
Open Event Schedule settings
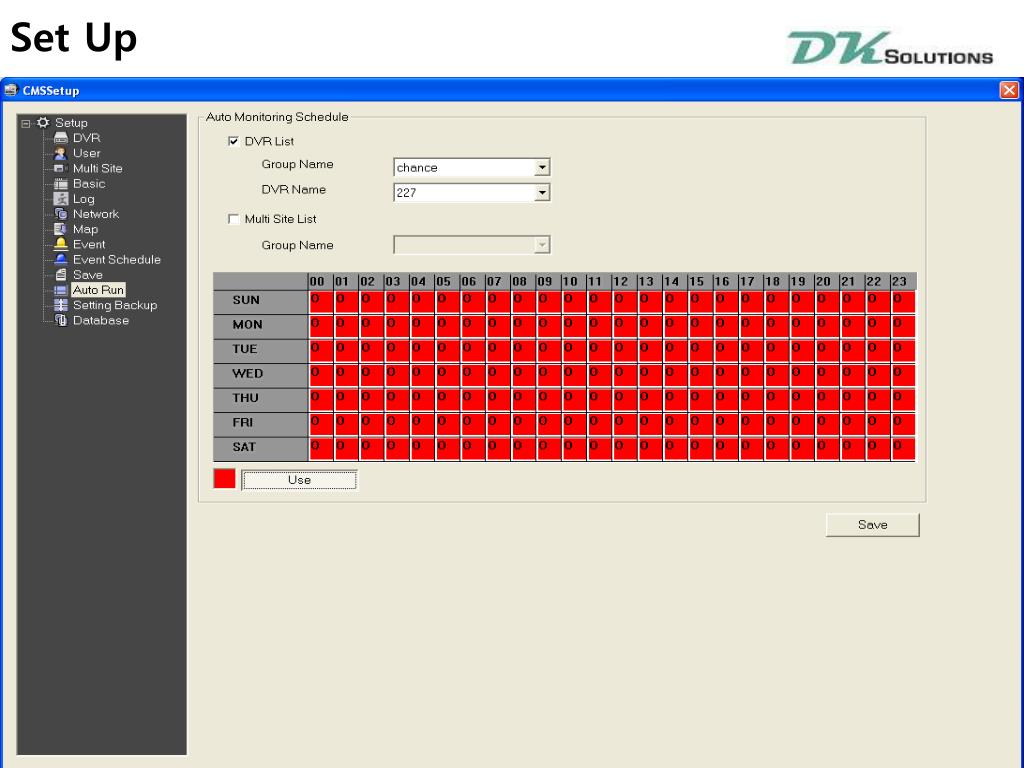pos(117,259)
